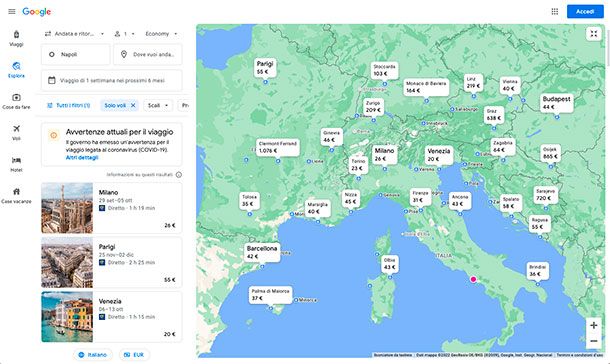
Task: Click the Nizza 45 € marker
Action: (351, 198)
